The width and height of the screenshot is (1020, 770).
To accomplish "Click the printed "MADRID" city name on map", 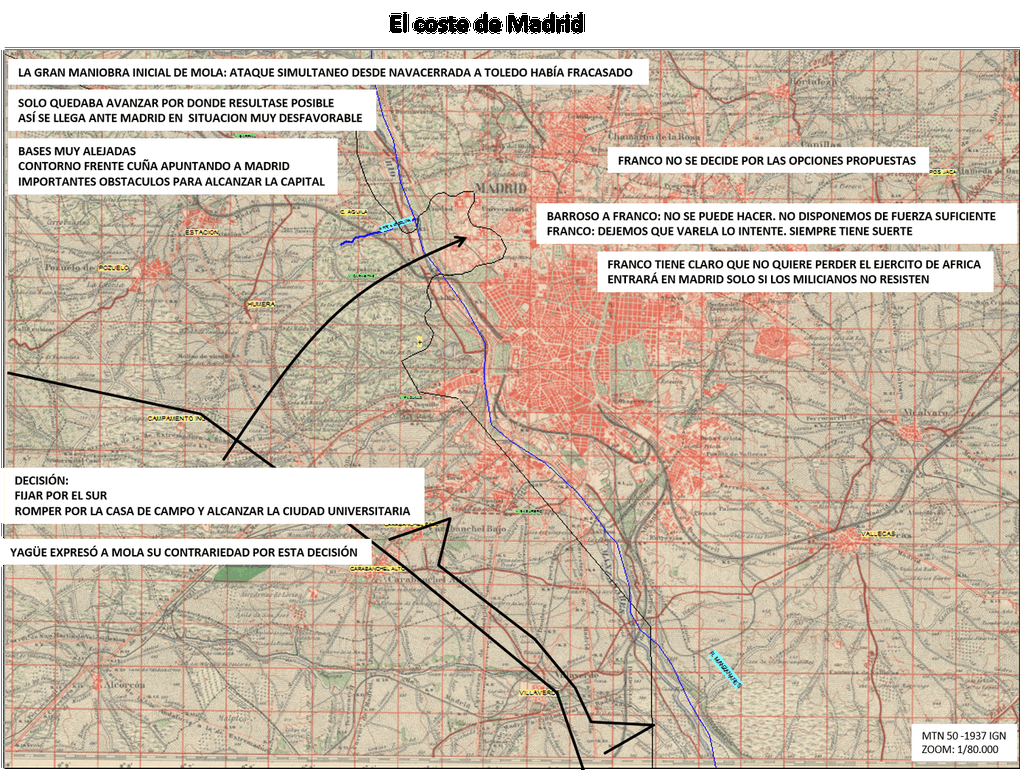I will coord(501,188).
